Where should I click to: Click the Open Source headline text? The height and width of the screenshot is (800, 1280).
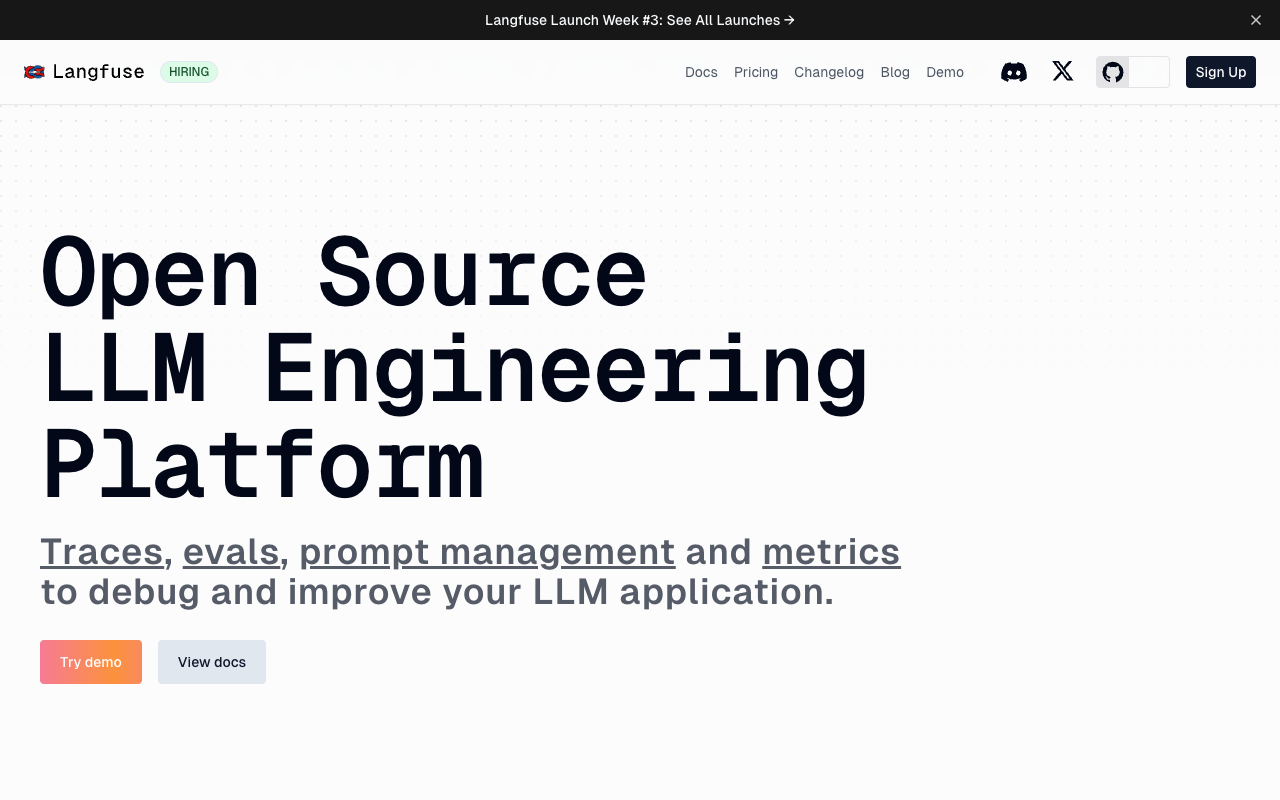[x=344, y=274]
